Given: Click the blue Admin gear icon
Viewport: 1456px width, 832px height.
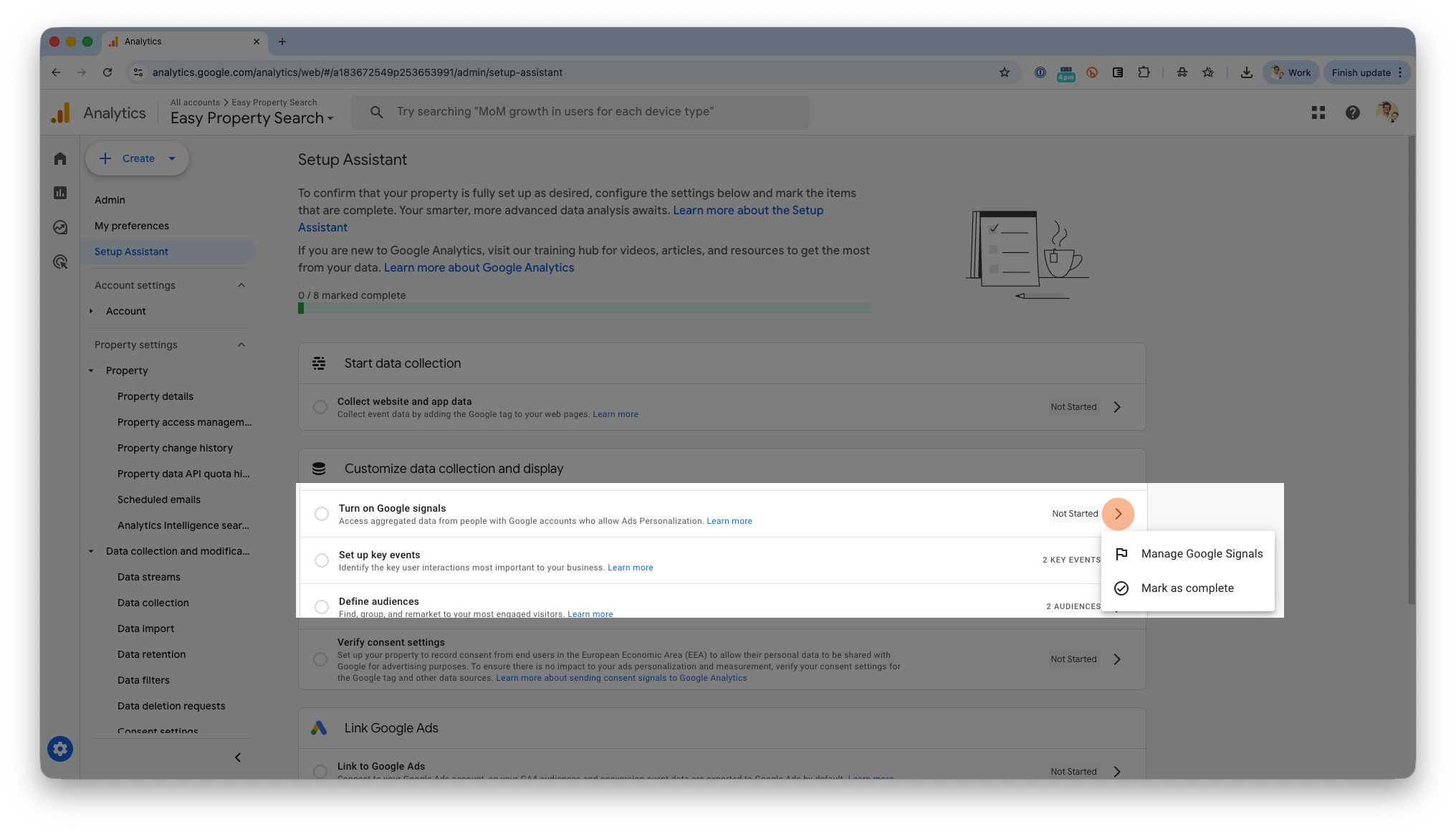Looking at the screenshot, I should (x=60, y=749).
